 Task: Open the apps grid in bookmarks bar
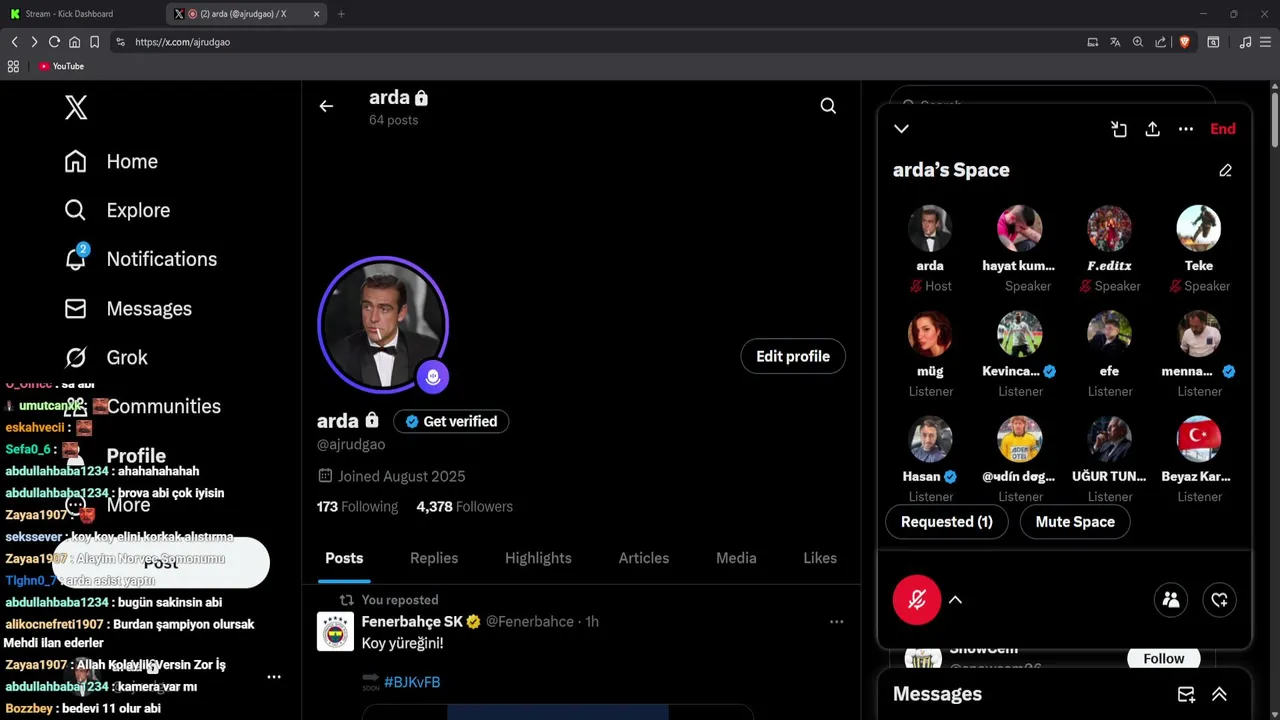13,66
